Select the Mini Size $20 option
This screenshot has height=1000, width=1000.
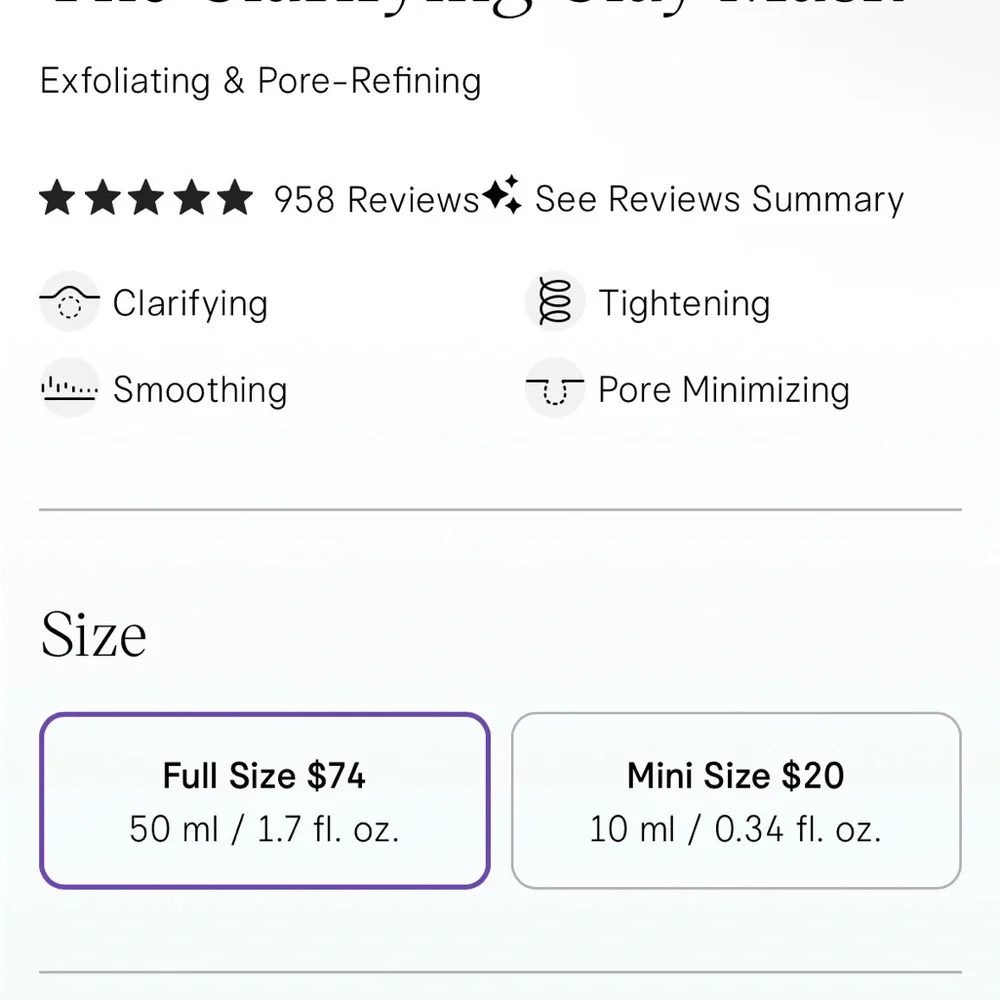pyautogui.click(x=735, y=801)
